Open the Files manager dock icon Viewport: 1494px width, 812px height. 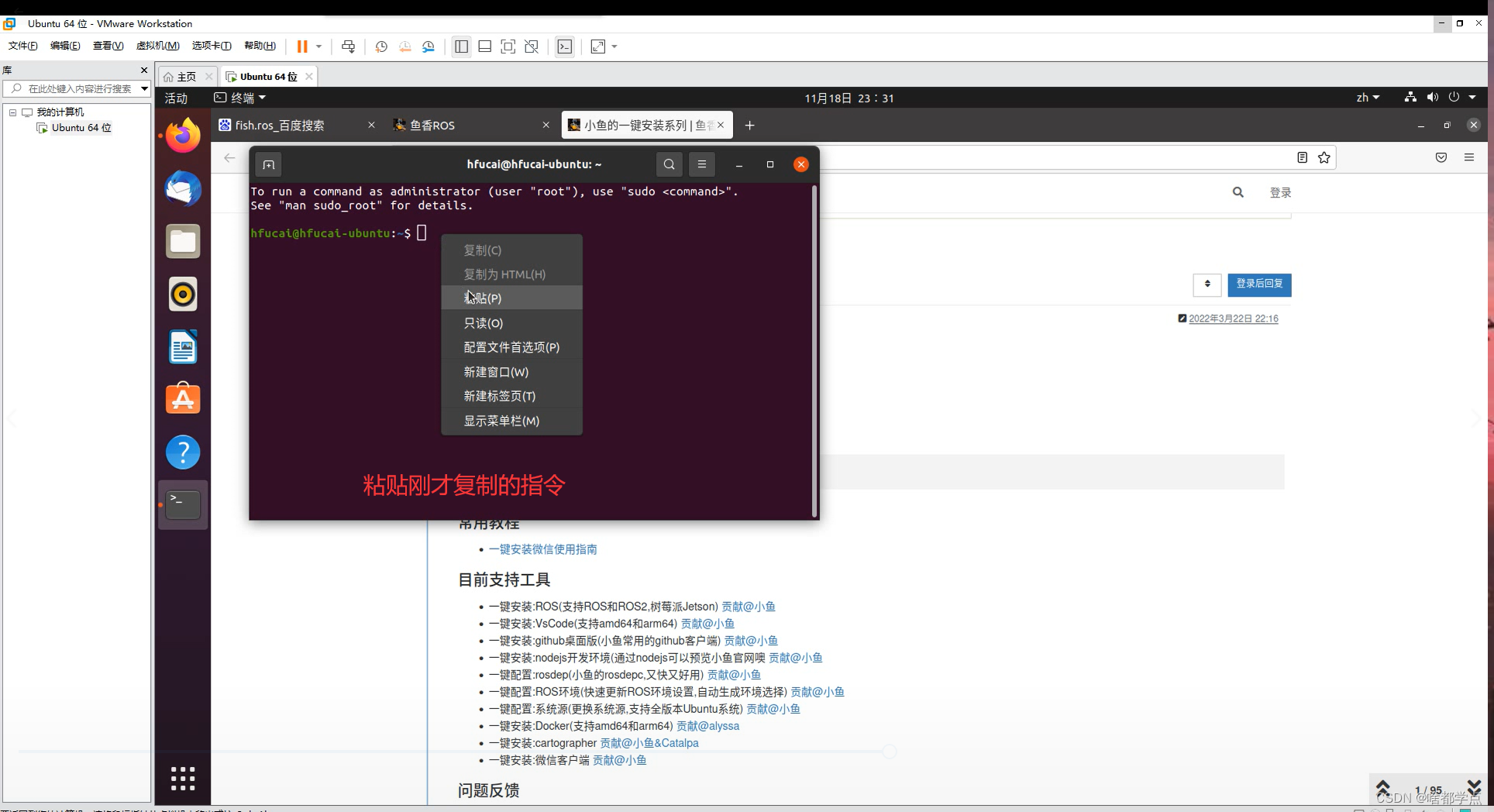point(183,242)
